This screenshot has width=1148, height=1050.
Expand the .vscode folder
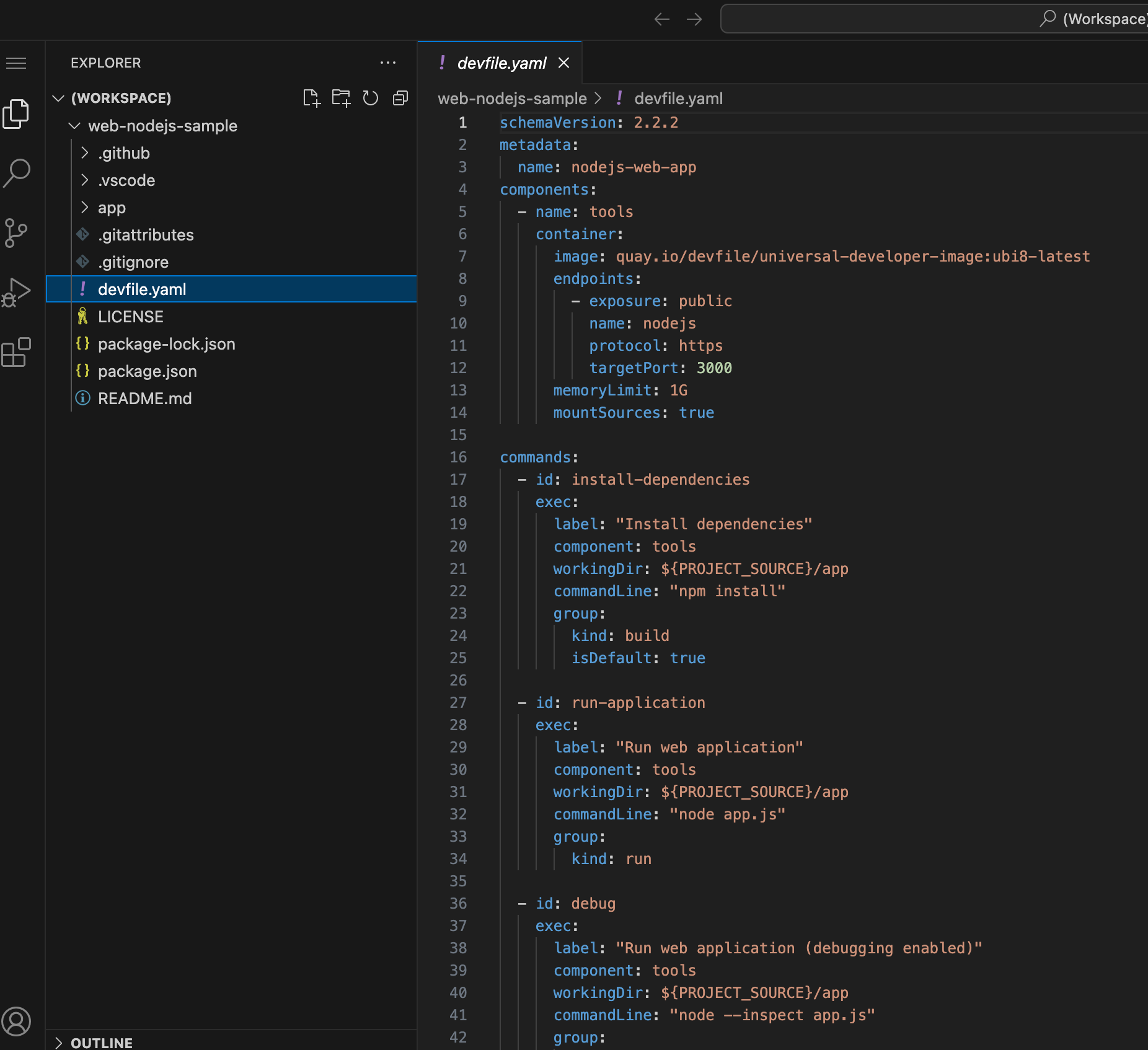tap(126, 180)
